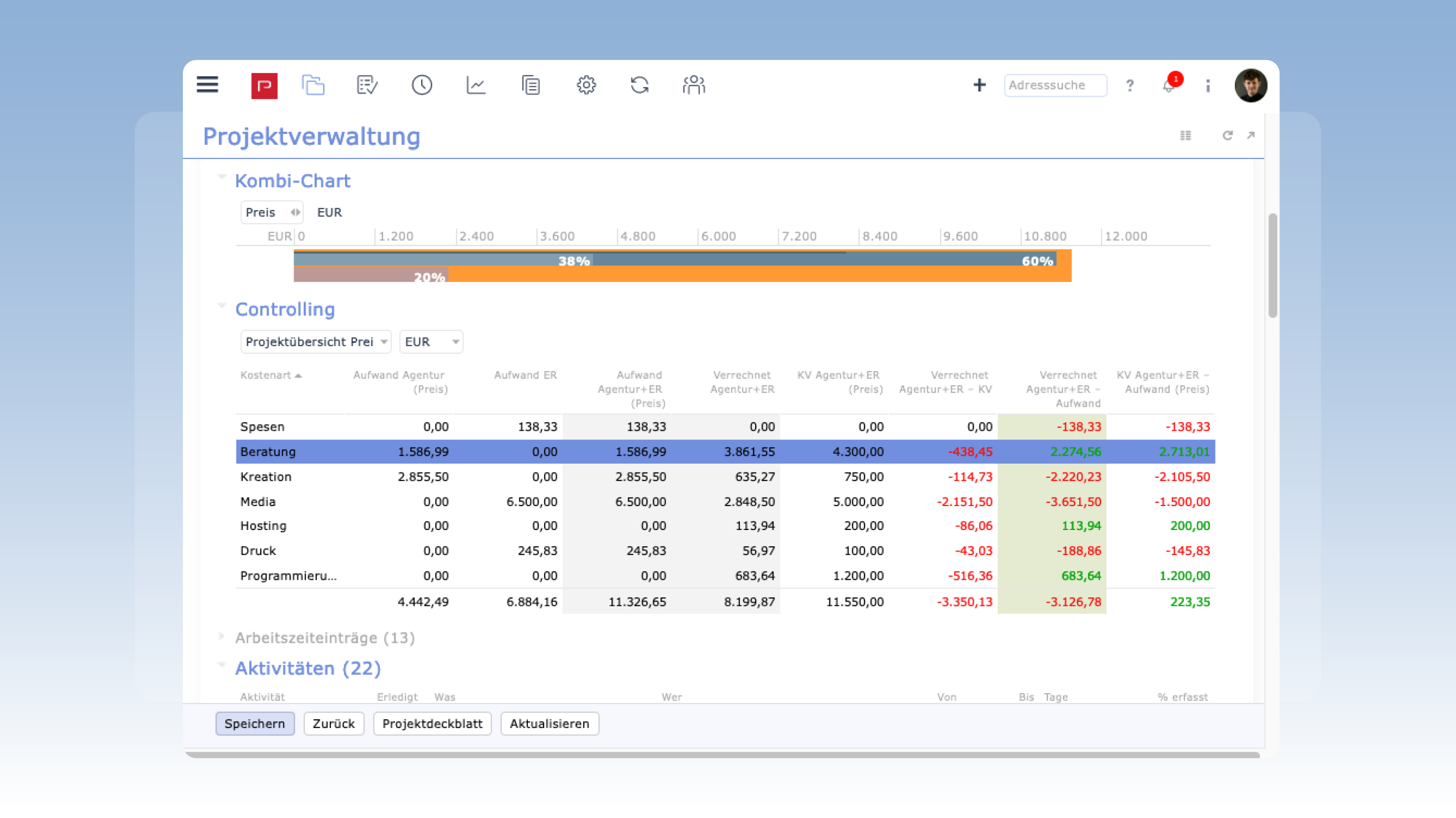The image size is (1456, 818).
Task: Open the team people toolbar icon
Action: (x=694, y=85)
